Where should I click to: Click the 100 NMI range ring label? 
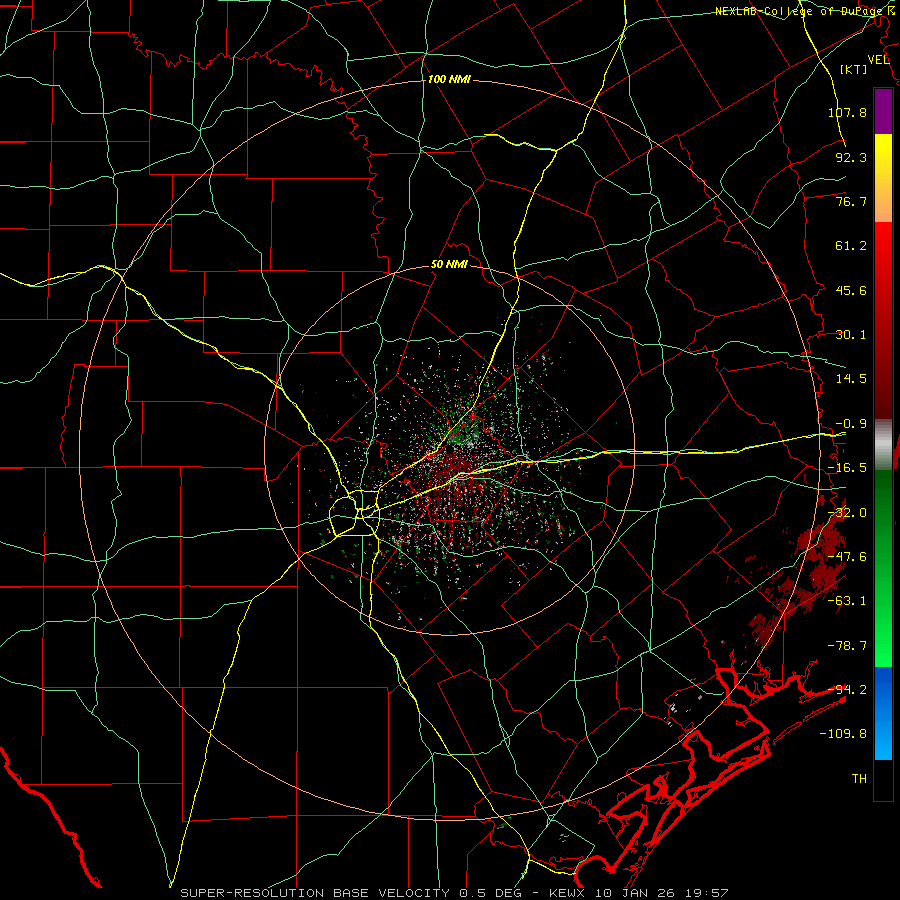pyautogui.click(x=449, y=79)
